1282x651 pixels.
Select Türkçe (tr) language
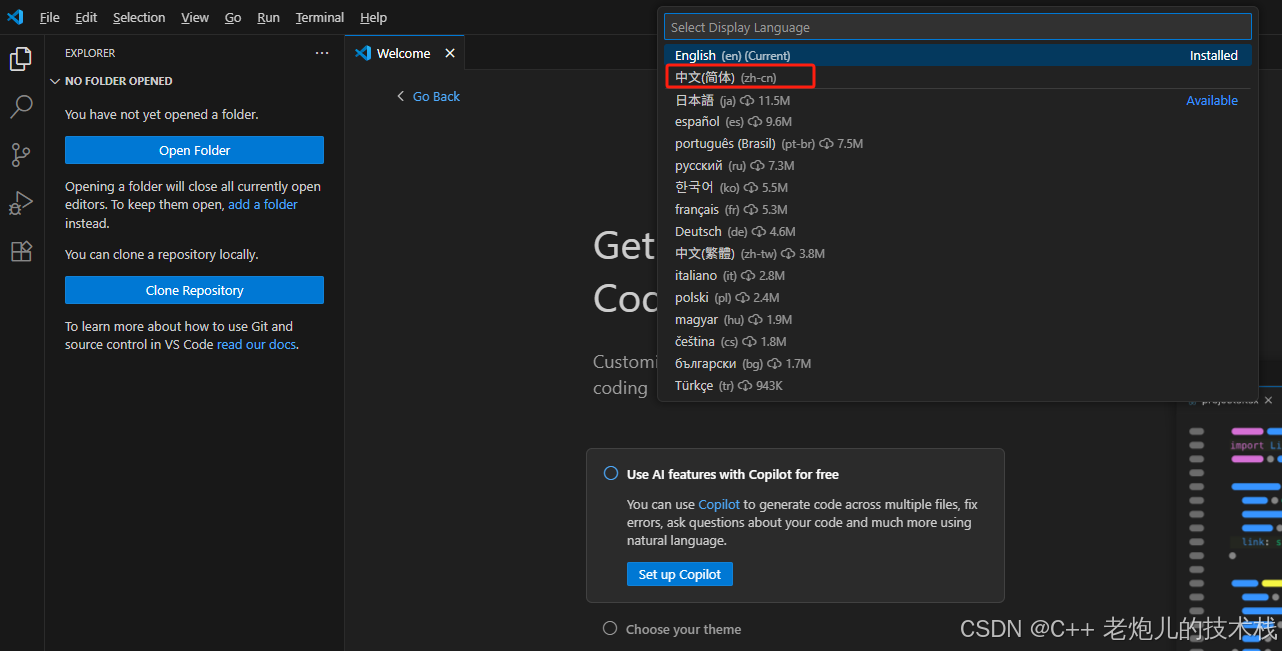(x=958, y=386)
